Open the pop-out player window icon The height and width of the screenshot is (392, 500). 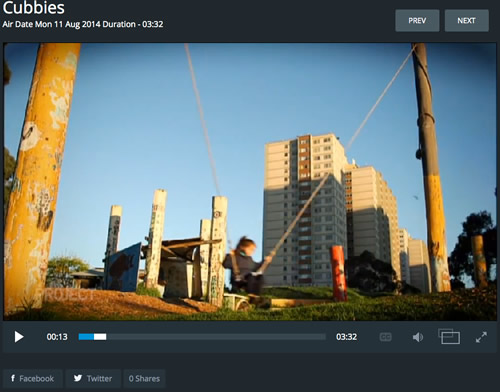coord(449,336)
